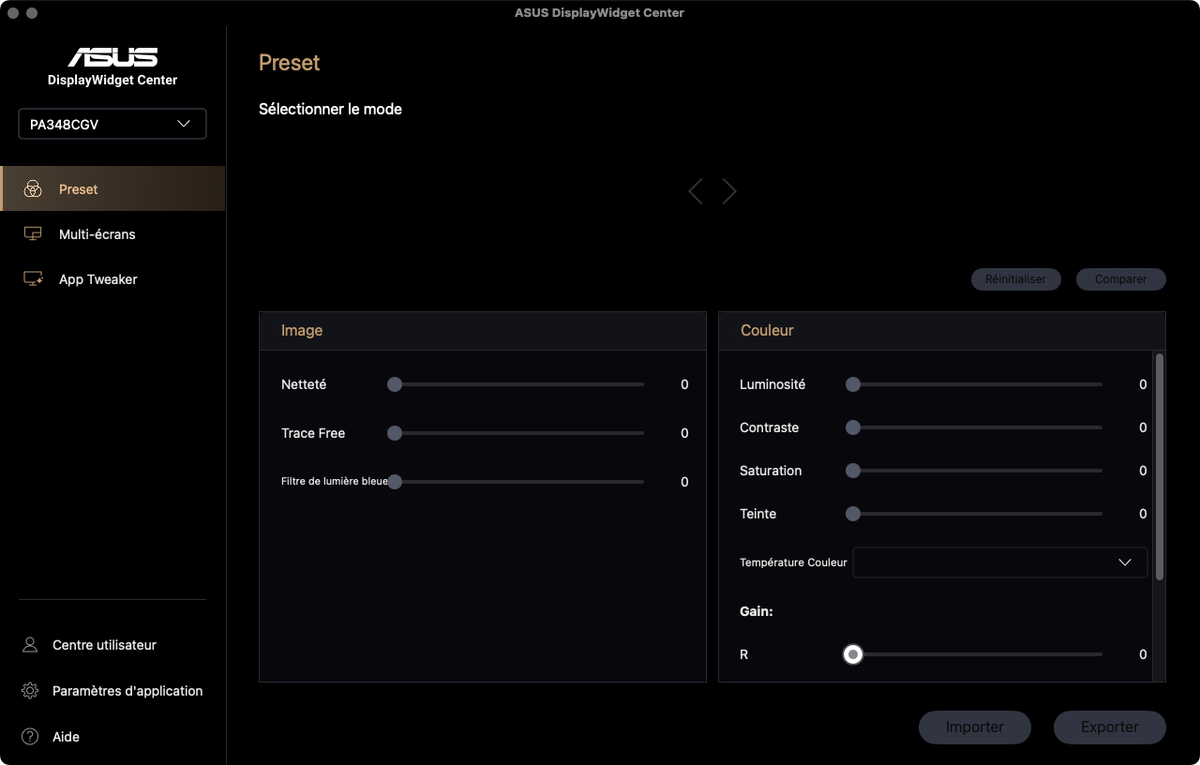Click the Centre utilisateur person icon
The image size is (1200, 765).
(30, 645)
